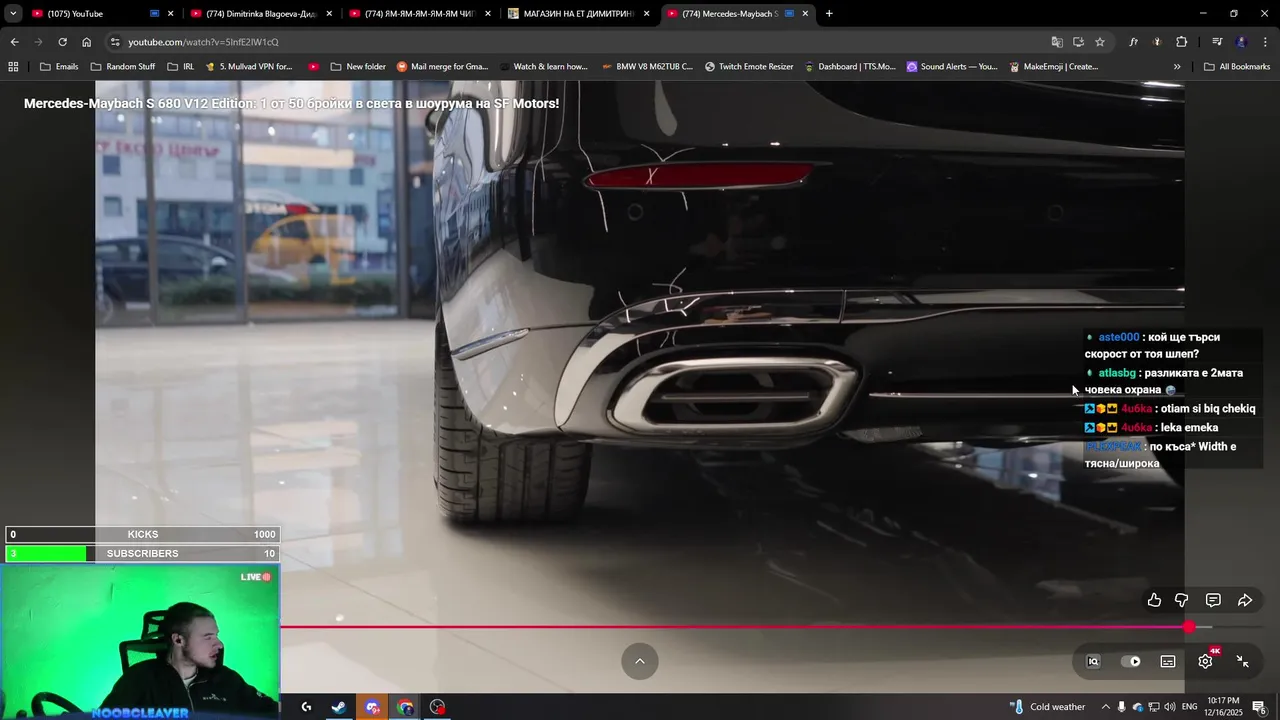Switch to МАГАЗИН НА ЕТ ДИМИТРИН tab
Screen dimensions: 1280x720
click(x=580, y=14)
